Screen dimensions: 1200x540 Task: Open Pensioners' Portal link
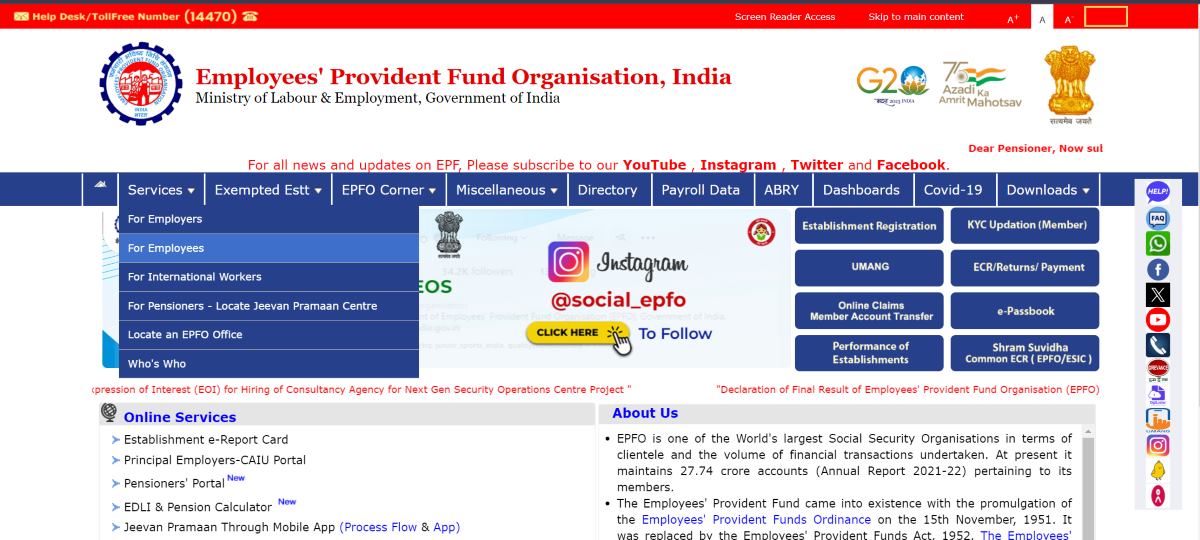pyautogui.click(x=174, y=484)
